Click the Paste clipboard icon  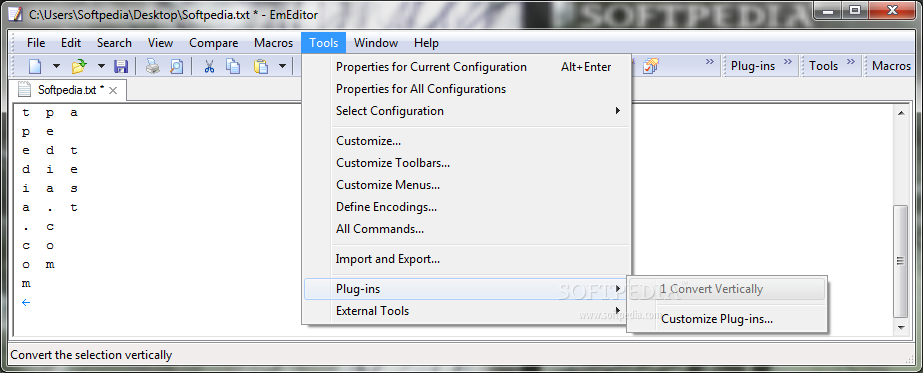(x=261, y=66)
